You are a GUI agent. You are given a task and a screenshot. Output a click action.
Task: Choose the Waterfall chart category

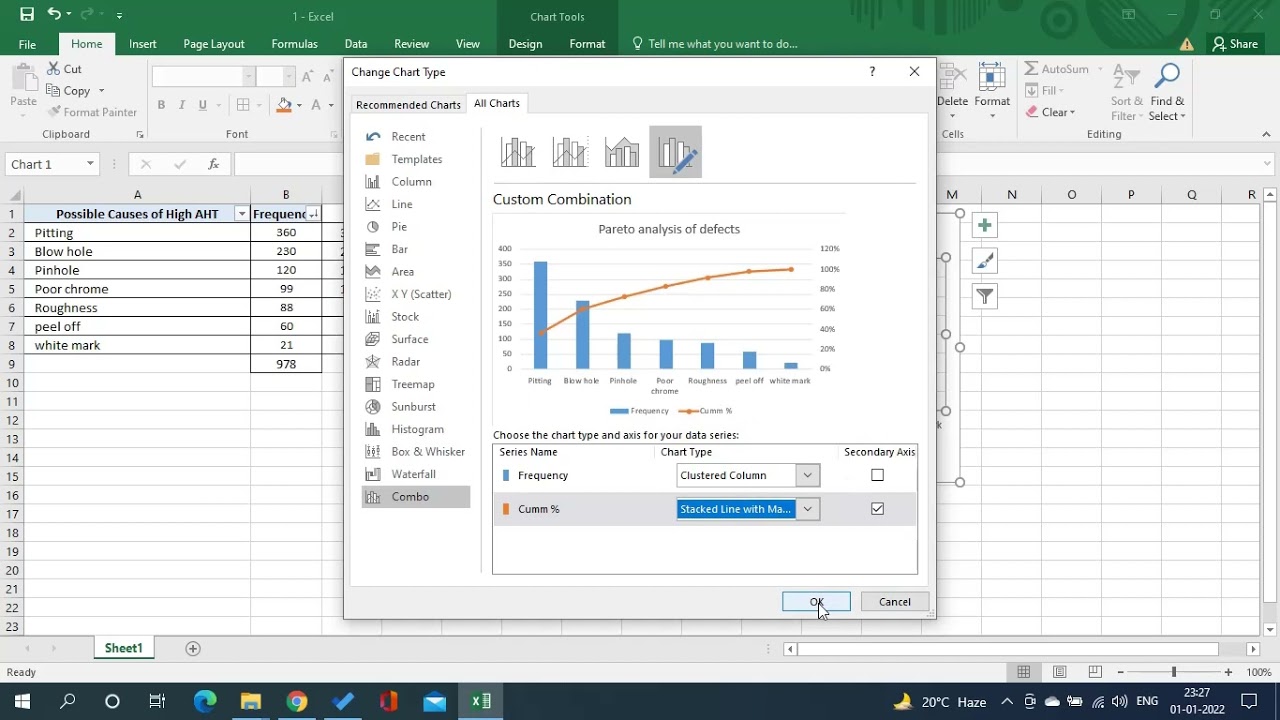pos(413,474)
